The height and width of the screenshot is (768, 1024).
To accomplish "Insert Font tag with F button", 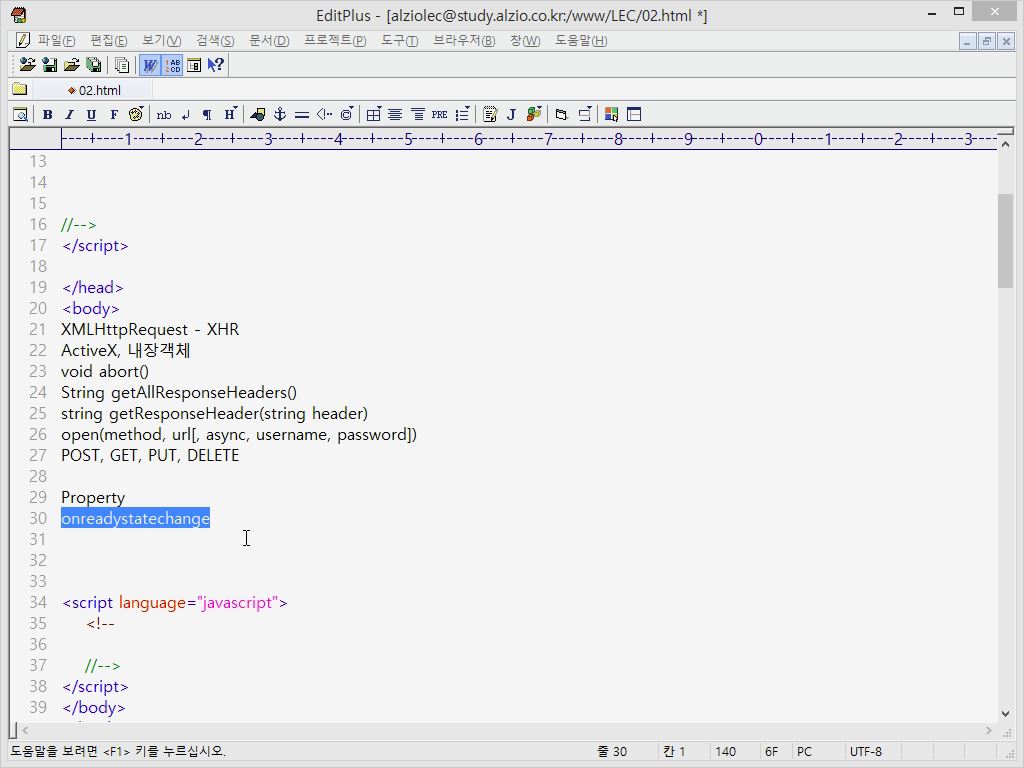I will point(114,114).
